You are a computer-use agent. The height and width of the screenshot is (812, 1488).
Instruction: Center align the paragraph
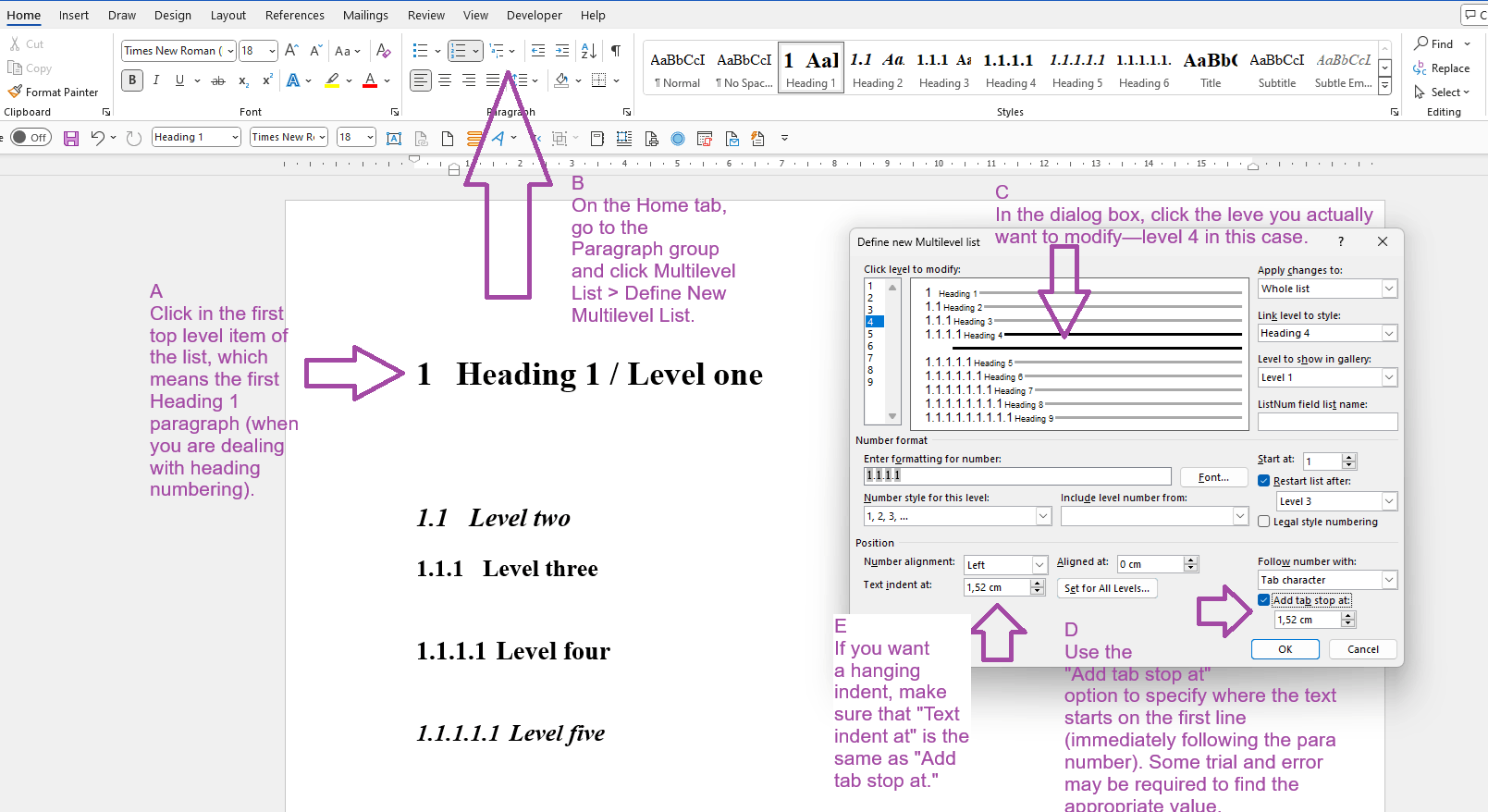(x=445, y=80)
